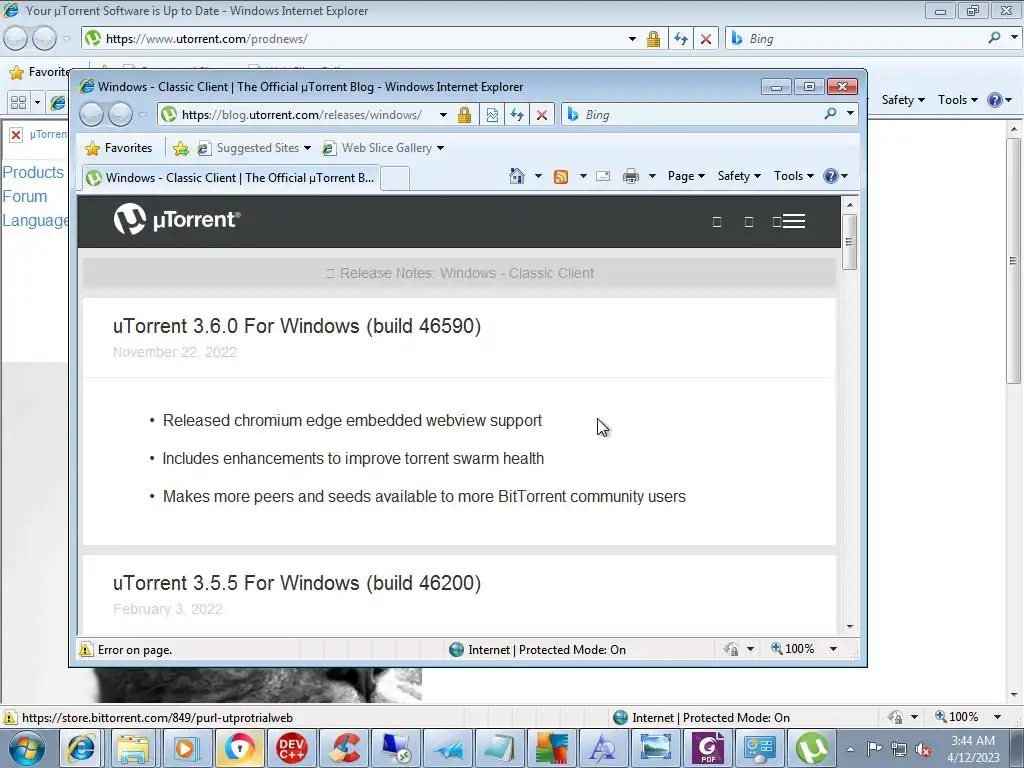Image resolution: width=1024 pixels, height=768 pixels.
Task: Open the Home button dropdown arrow
Action: point(538,176)
